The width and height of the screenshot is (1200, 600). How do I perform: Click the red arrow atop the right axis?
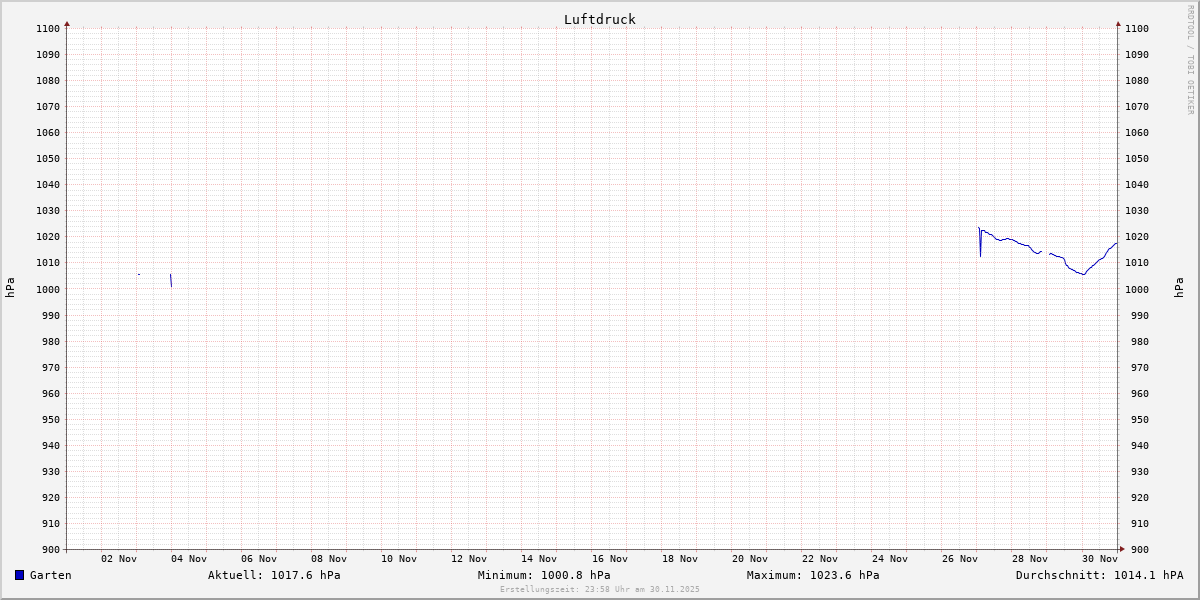1118,23
